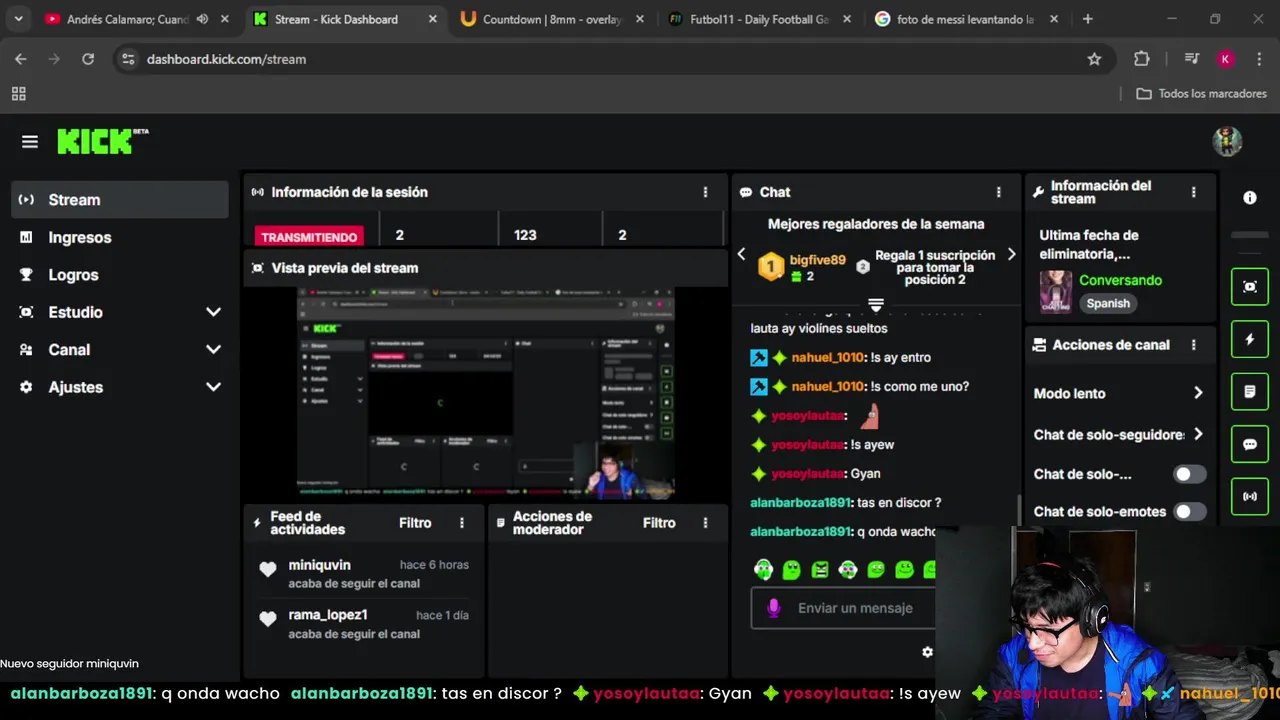Open Información de la sesión options menu
The image size is (1280, 720).
pyautogui.click(x=705, y=192)
